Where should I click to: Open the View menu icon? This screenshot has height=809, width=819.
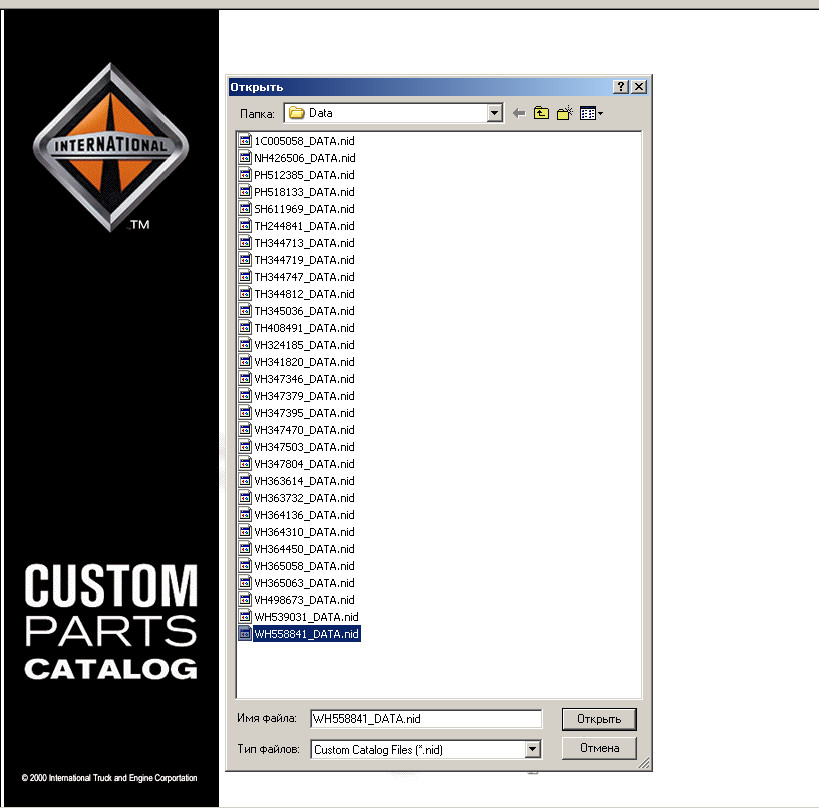pyautogui.click(x=591, y=114)
